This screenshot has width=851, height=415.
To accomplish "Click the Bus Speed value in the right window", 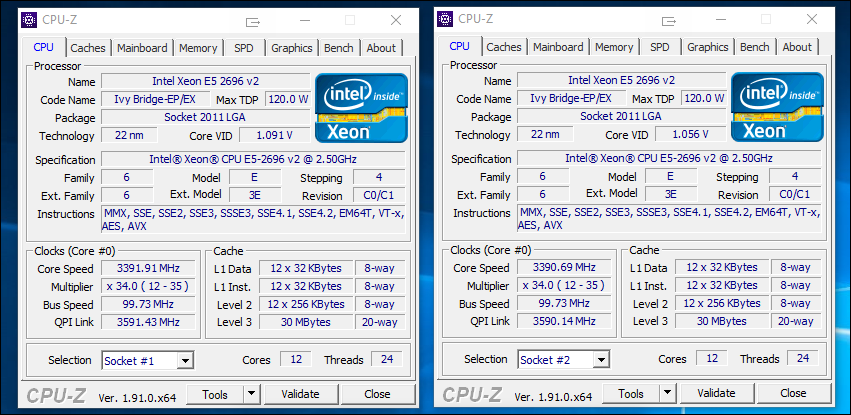I will pyautogui.click(x=563, y=303).
